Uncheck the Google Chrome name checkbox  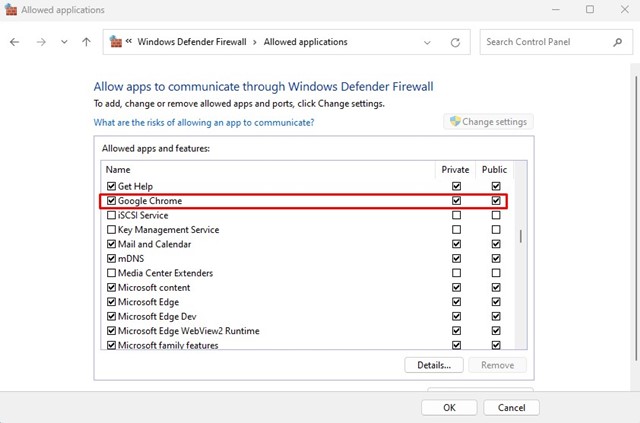[x=111, y=201]
